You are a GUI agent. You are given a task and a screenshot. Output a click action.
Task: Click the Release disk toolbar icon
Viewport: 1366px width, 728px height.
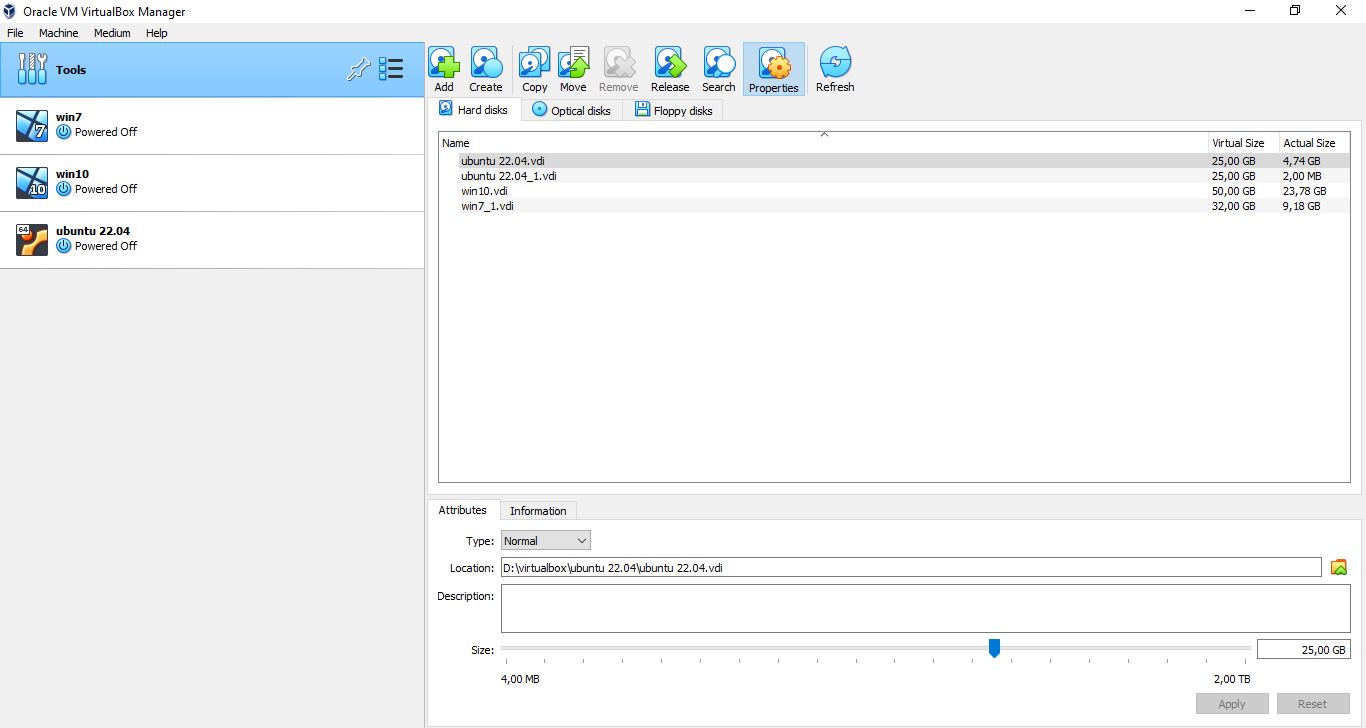(x=670, y=69)
